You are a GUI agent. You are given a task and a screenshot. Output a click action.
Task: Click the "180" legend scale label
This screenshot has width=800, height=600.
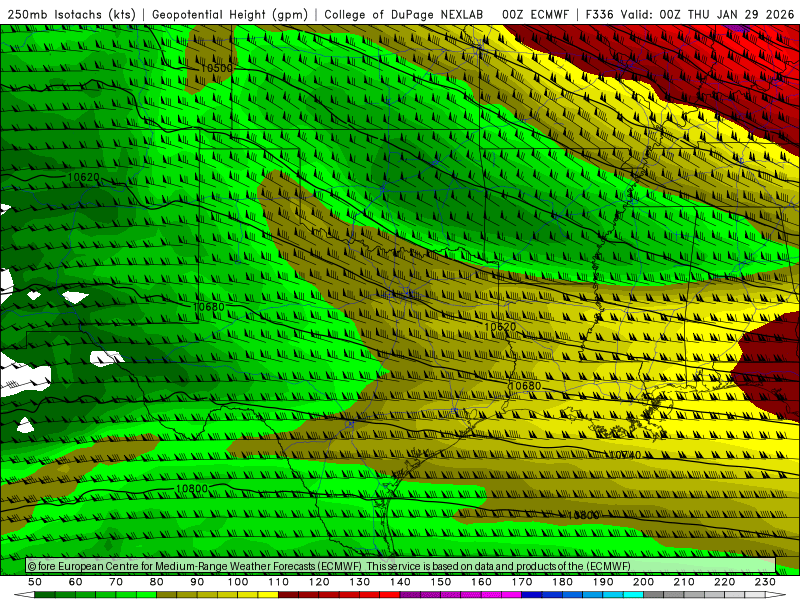pos(562,582)
